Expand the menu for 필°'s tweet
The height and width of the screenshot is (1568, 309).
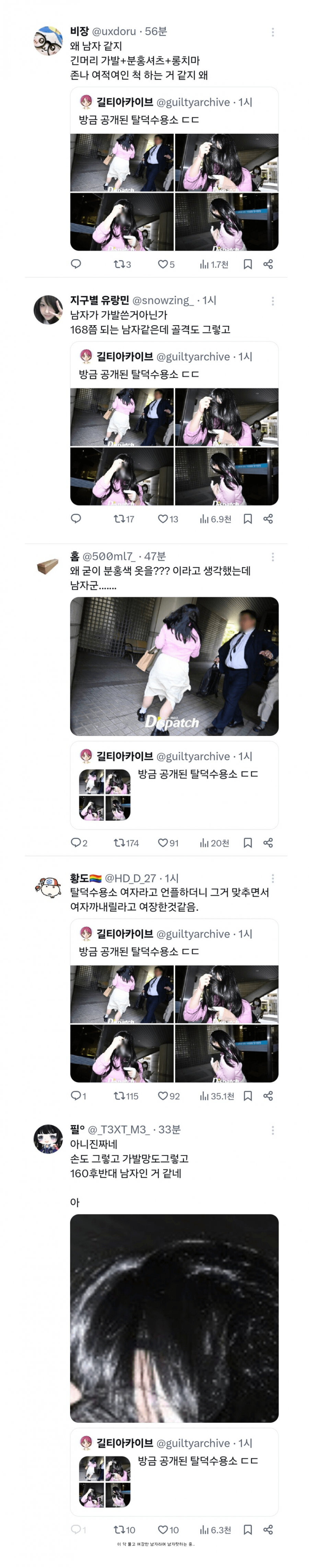pos(272,1129)
